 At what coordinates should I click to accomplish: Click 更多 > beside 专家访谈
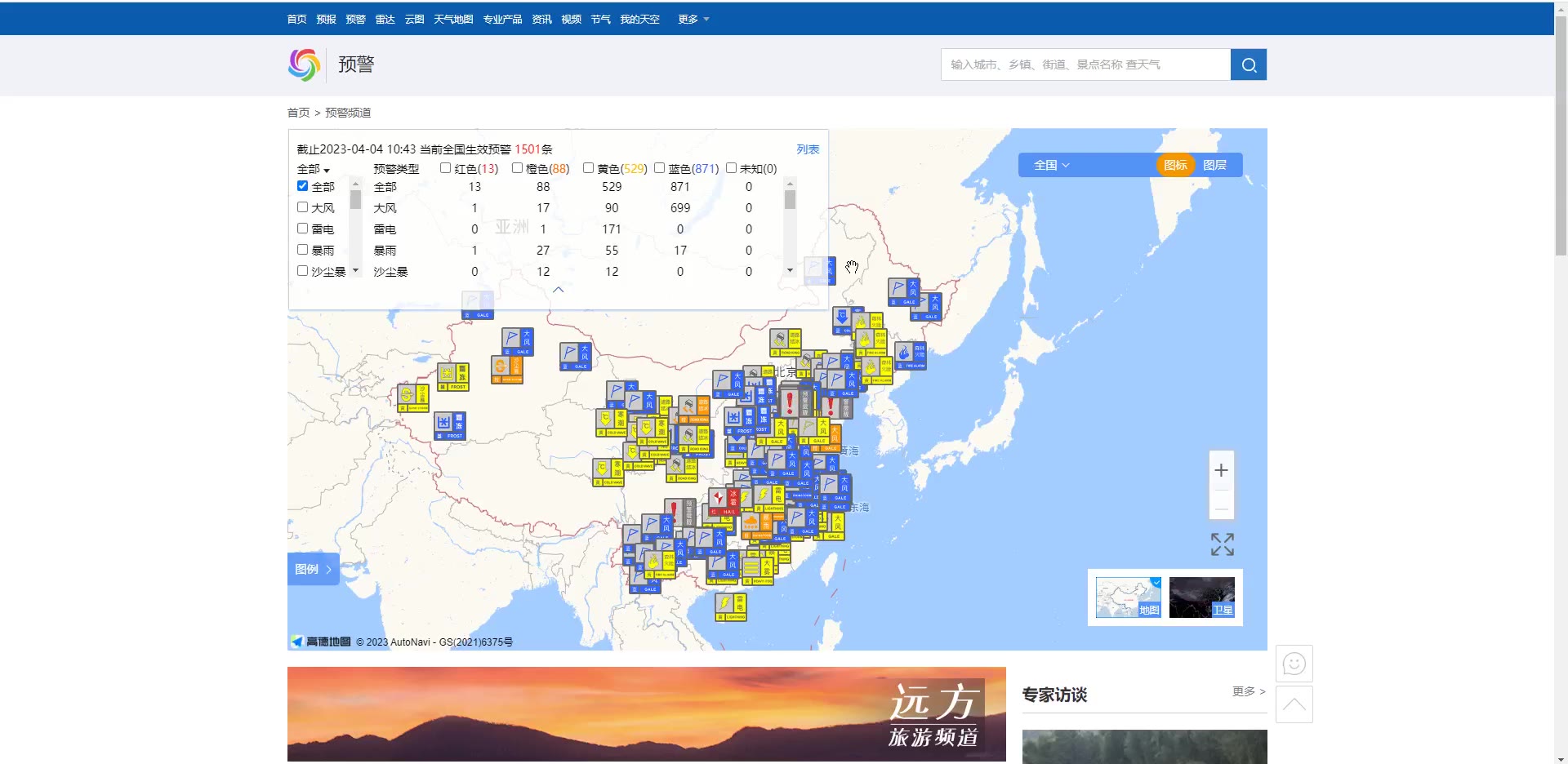[x=1249, y=691]
